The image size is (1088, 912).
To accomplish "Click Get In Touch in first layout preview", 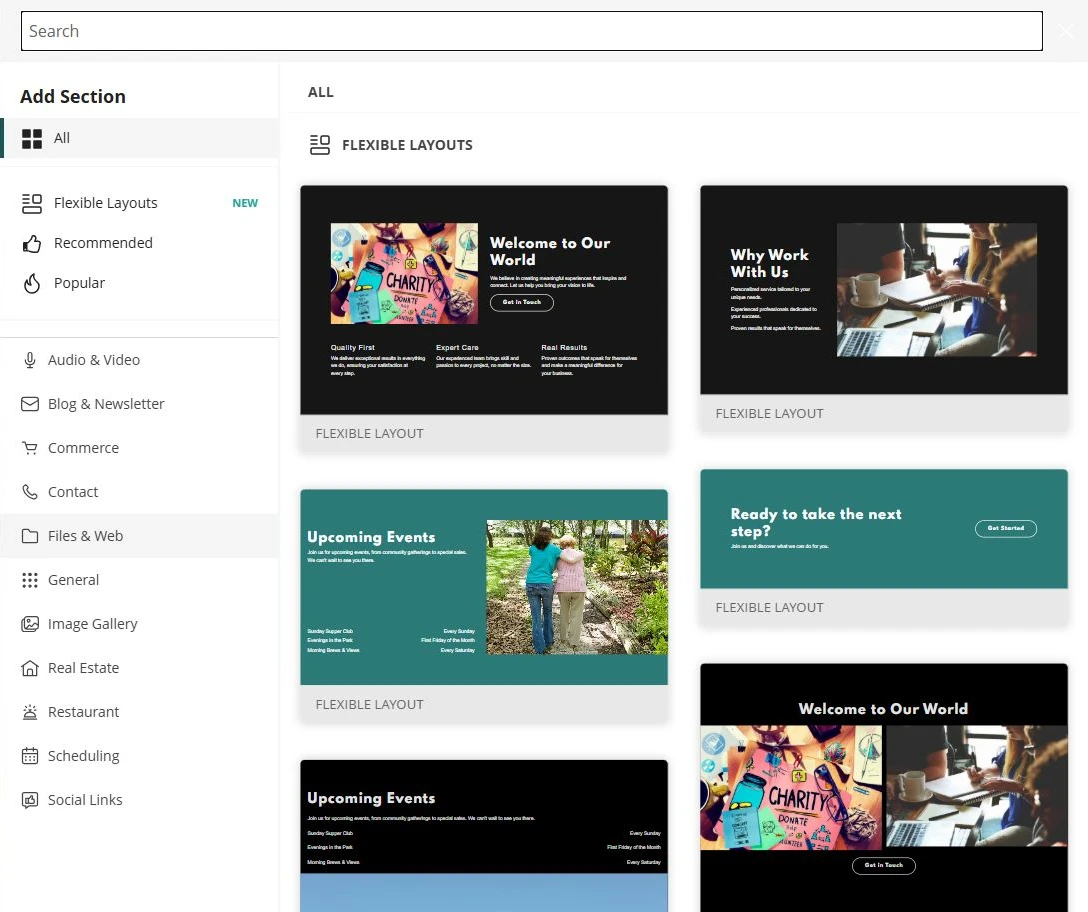I will 522,303.
